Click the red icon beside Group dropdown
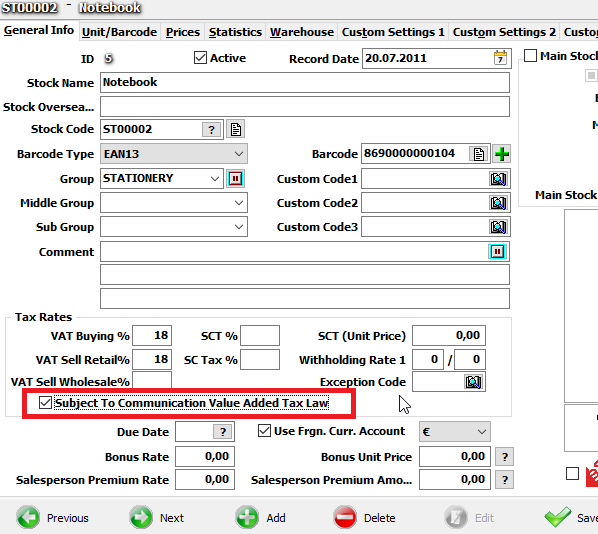 [236, 179]
